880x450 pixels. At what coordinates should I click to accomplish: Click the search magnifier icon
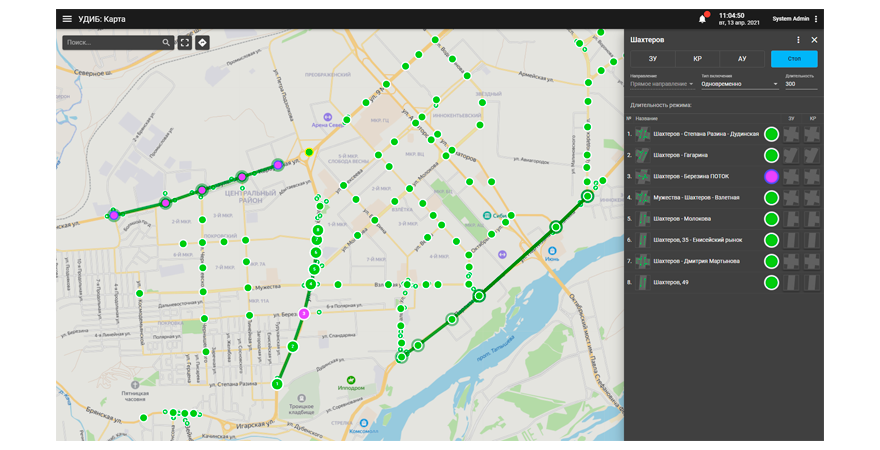coord(166,43)
